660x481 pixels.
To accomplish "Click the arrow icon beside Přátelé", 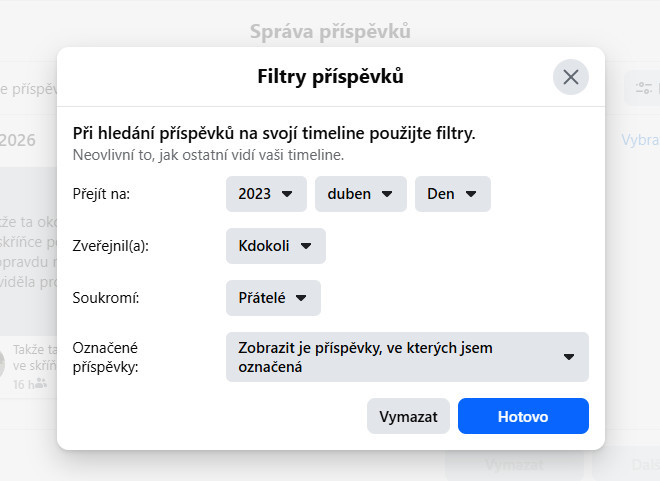I will coord(301,297).
